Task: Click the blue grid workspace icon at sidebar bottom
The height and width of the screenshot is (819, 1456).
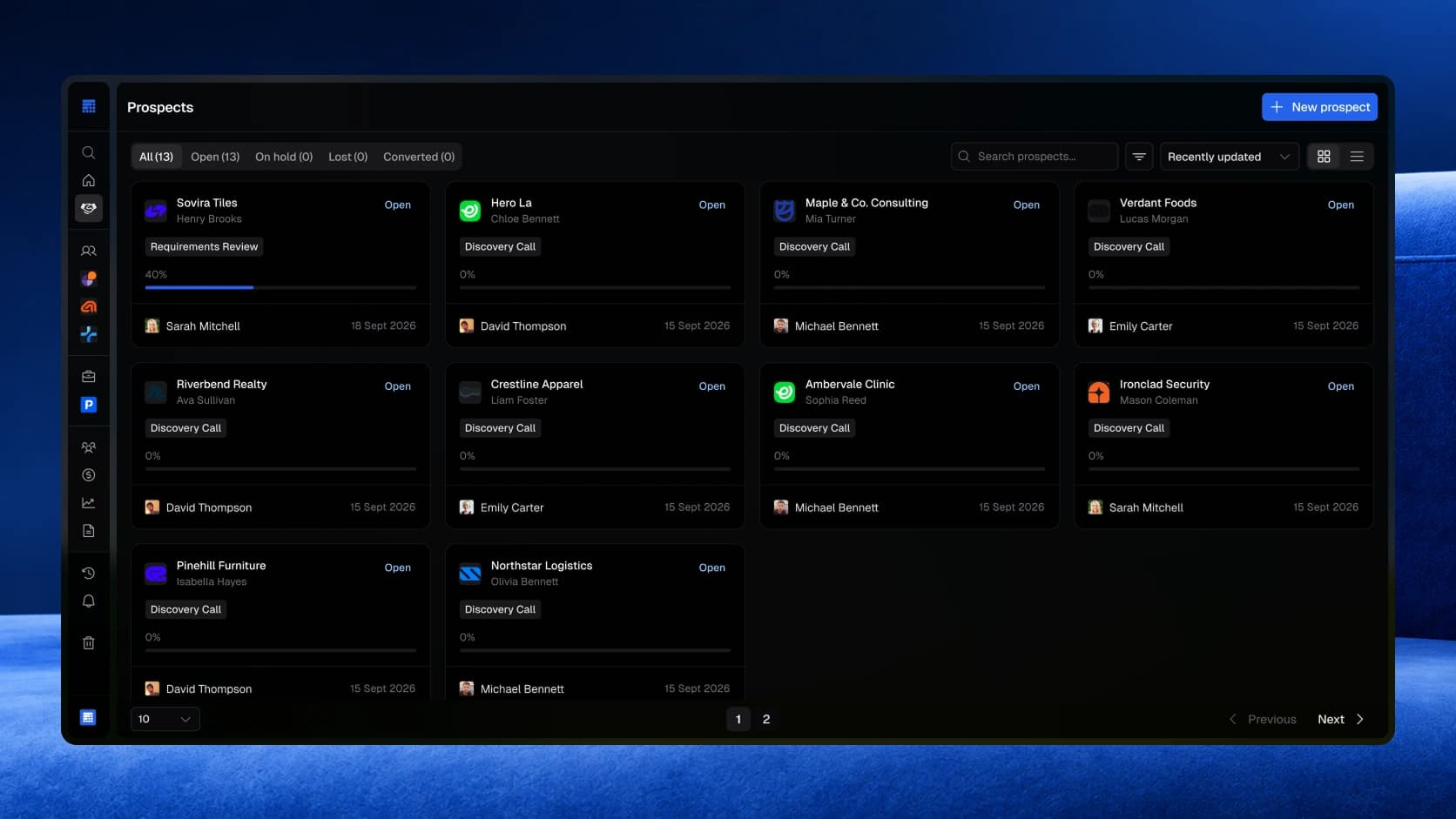Action: [x=88, y=718]
